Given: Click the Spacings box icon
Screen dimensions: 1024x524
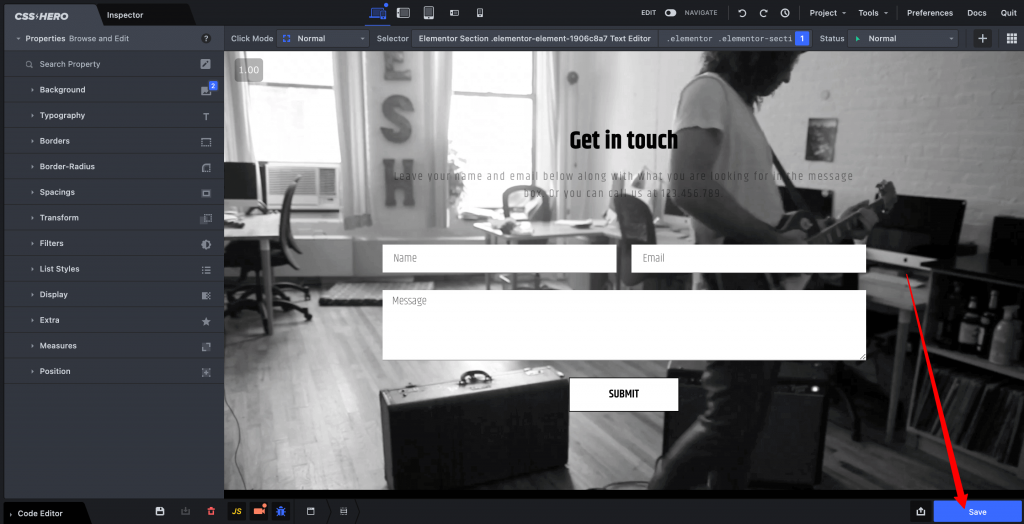Looking at the screenshot, I should pos(206,193).
